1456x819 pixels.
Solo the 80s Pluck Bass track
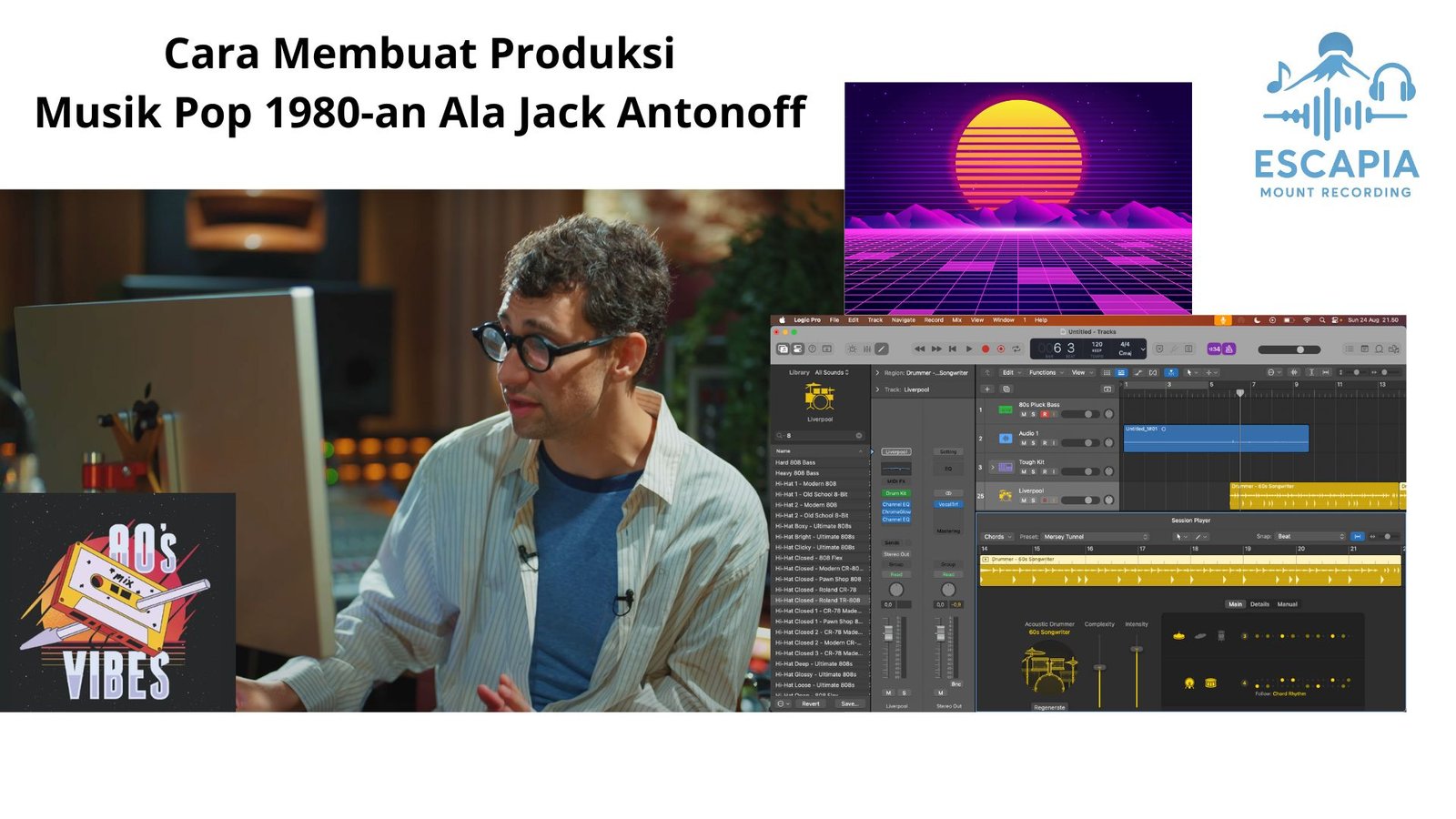[1033, 414]
